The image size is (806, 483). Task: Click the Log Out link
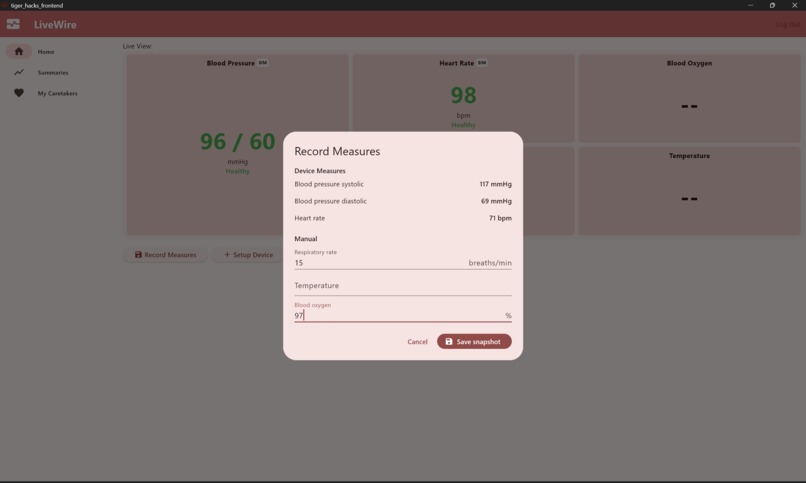click(x=787, y=25)
